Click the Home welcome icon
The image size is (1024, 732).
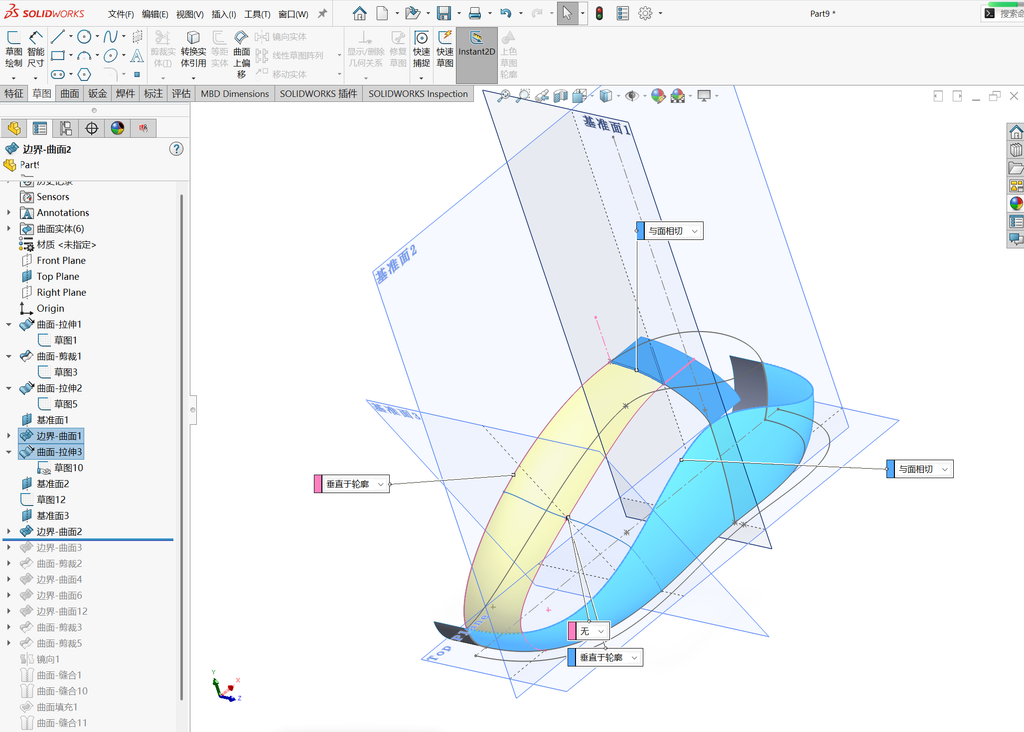359,13
